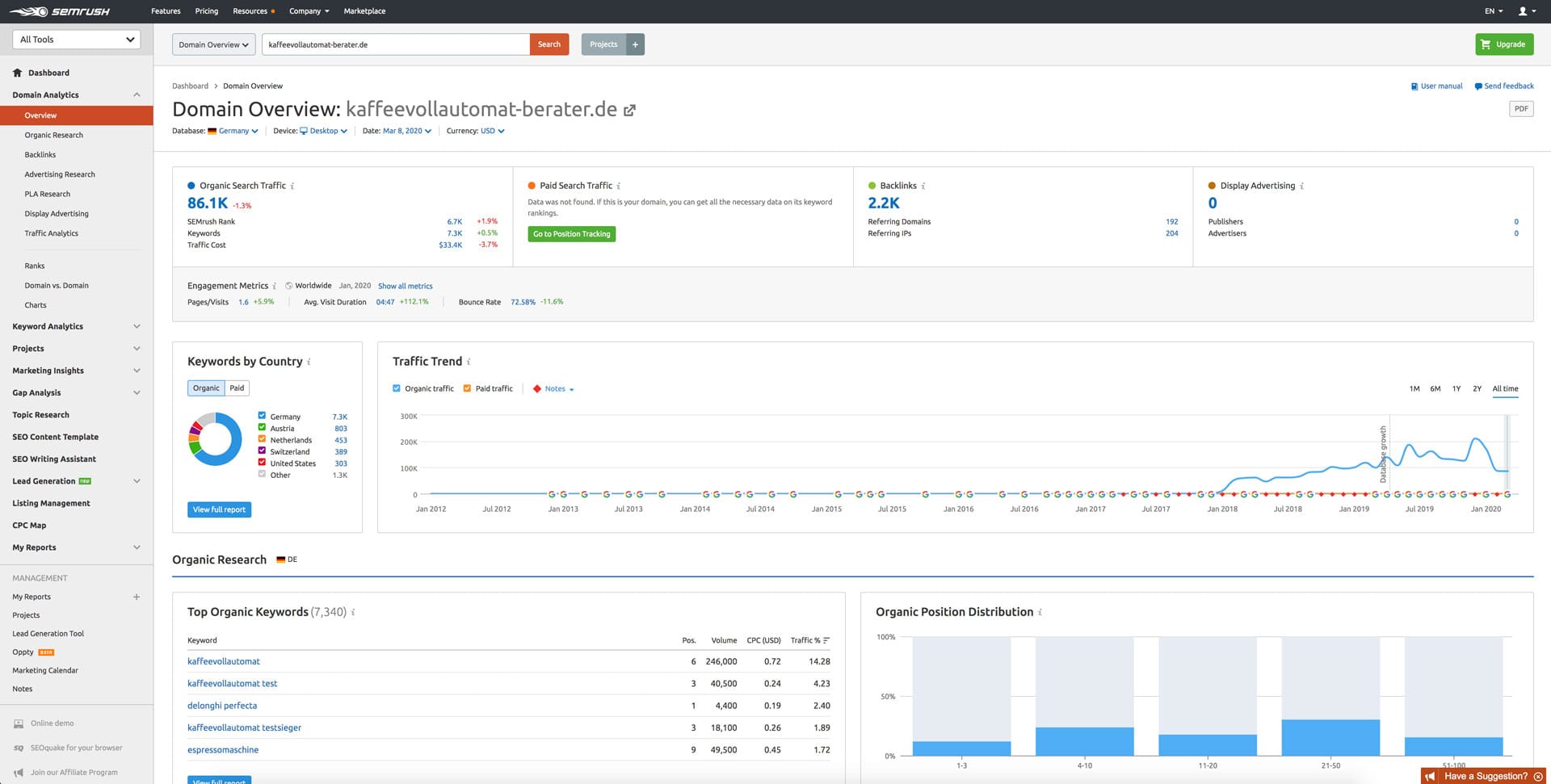Click the green Upgrade button
The width and height of the screenshot is (1551, 784).
pyautogui.click(x=1504, y=44)
